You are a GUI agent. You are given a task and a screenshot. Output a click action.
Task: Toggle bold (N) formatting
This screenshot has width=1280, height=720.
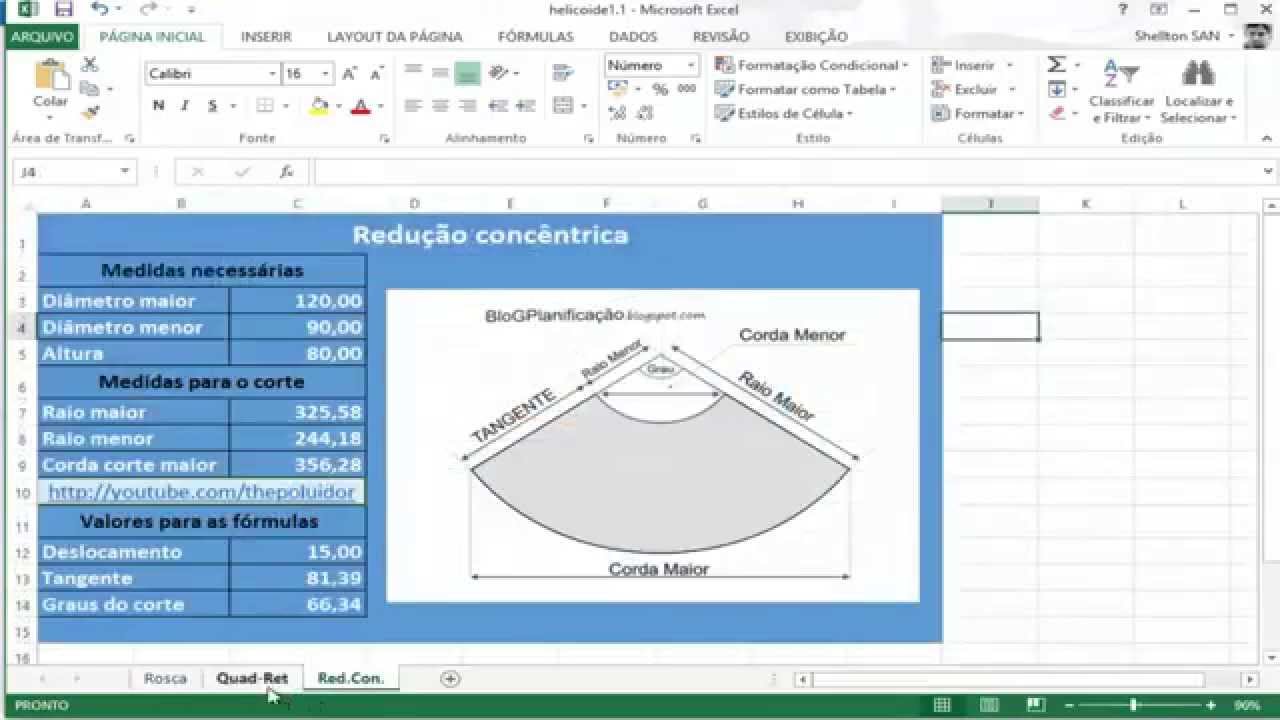tap(158, 106)
